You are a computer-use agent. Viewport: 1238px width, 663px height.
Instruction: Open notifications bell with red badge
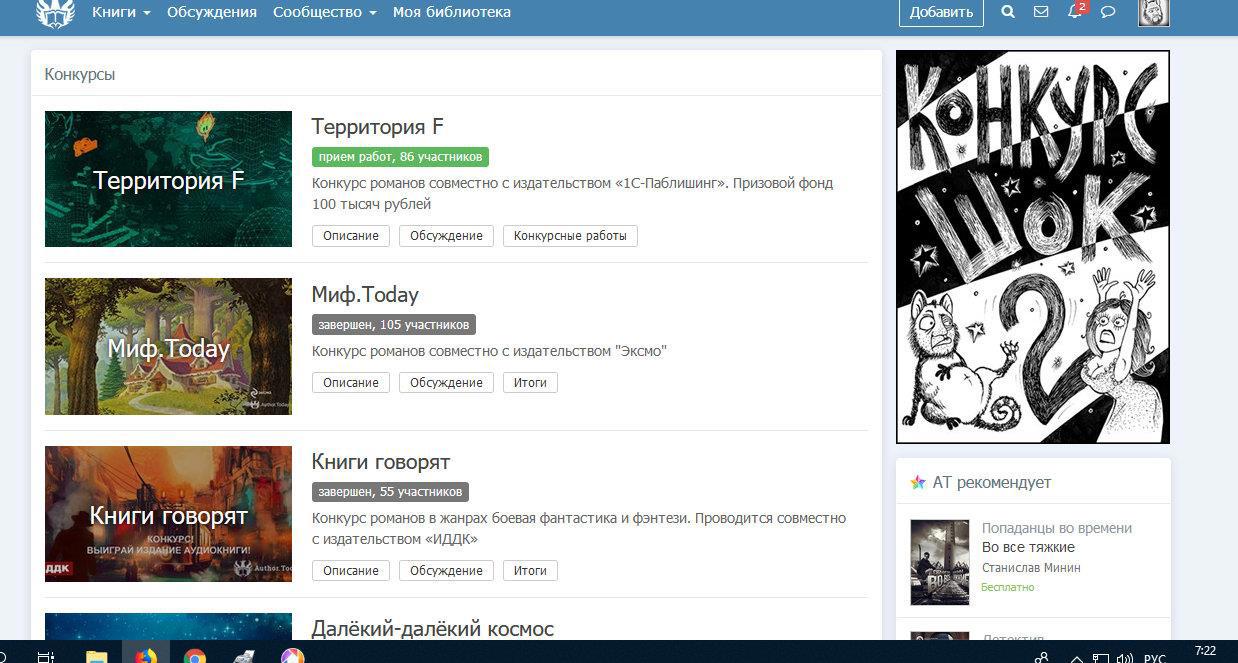coord(1075,12)
